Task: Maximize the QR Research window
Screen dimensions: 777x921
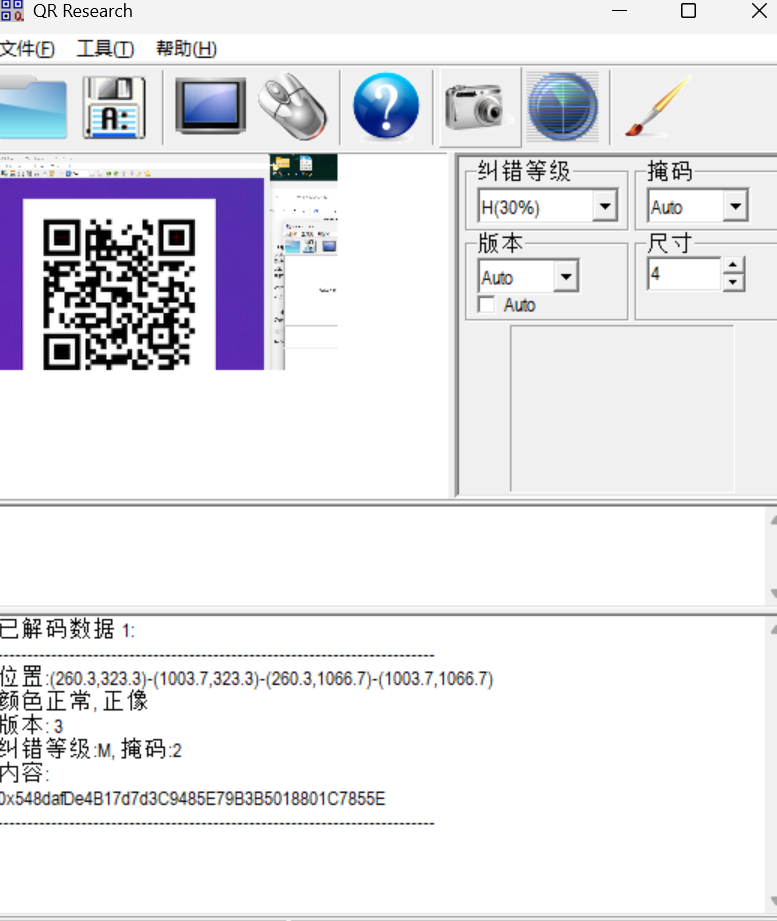Action: click(688, 11)
